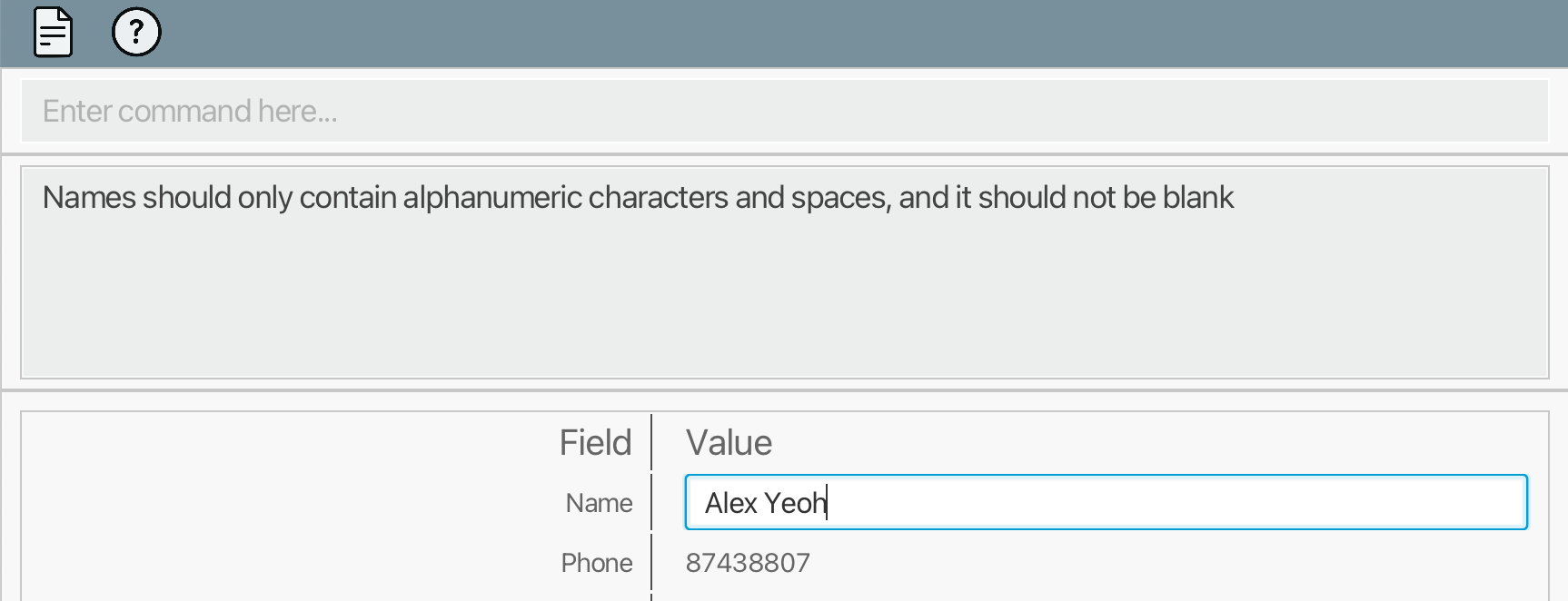
Task: Click the Name field containing Alex Yeoh
Action: pos(1105,502)
